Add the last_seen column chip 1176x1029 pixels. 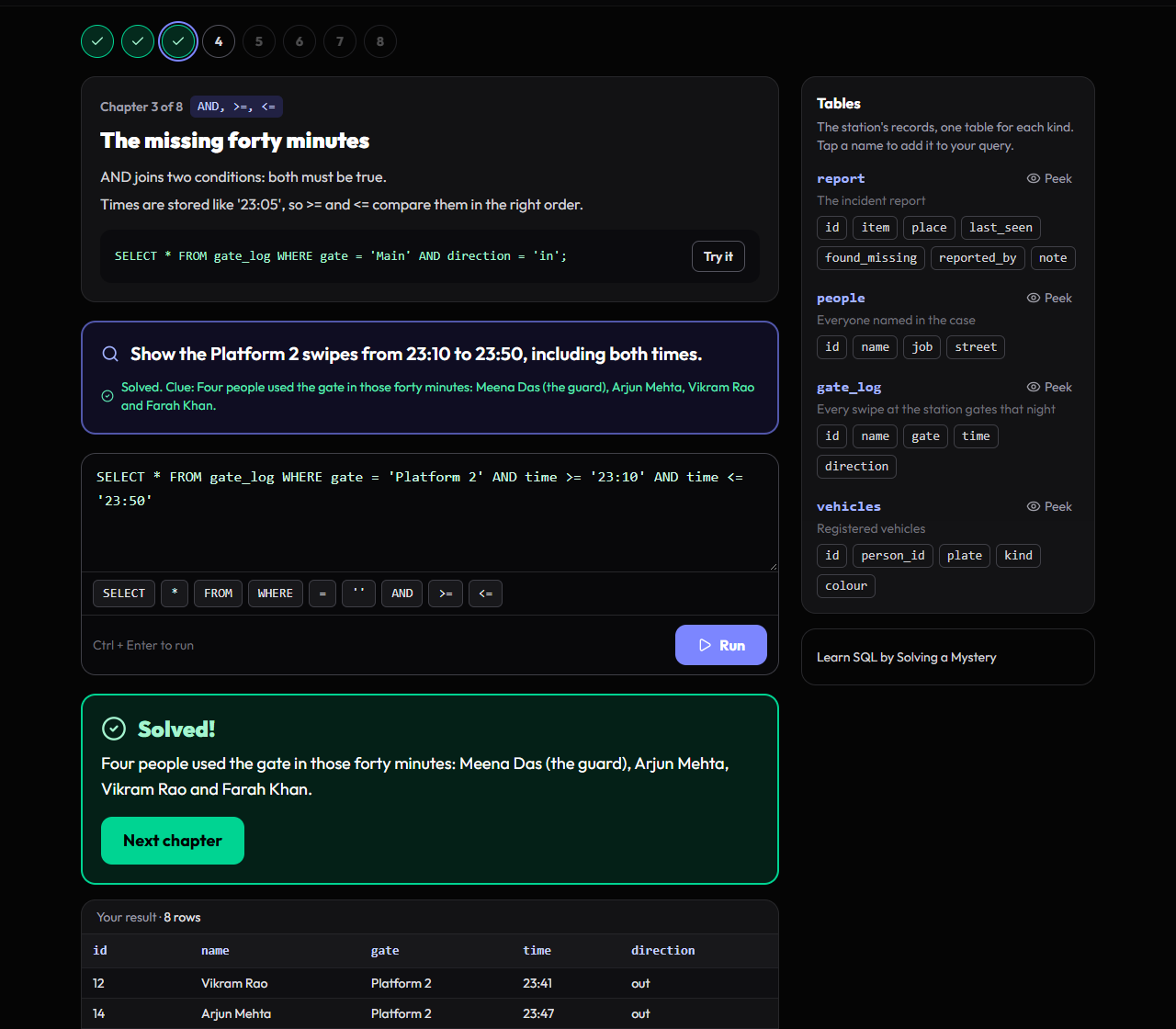pos(1001,228)
